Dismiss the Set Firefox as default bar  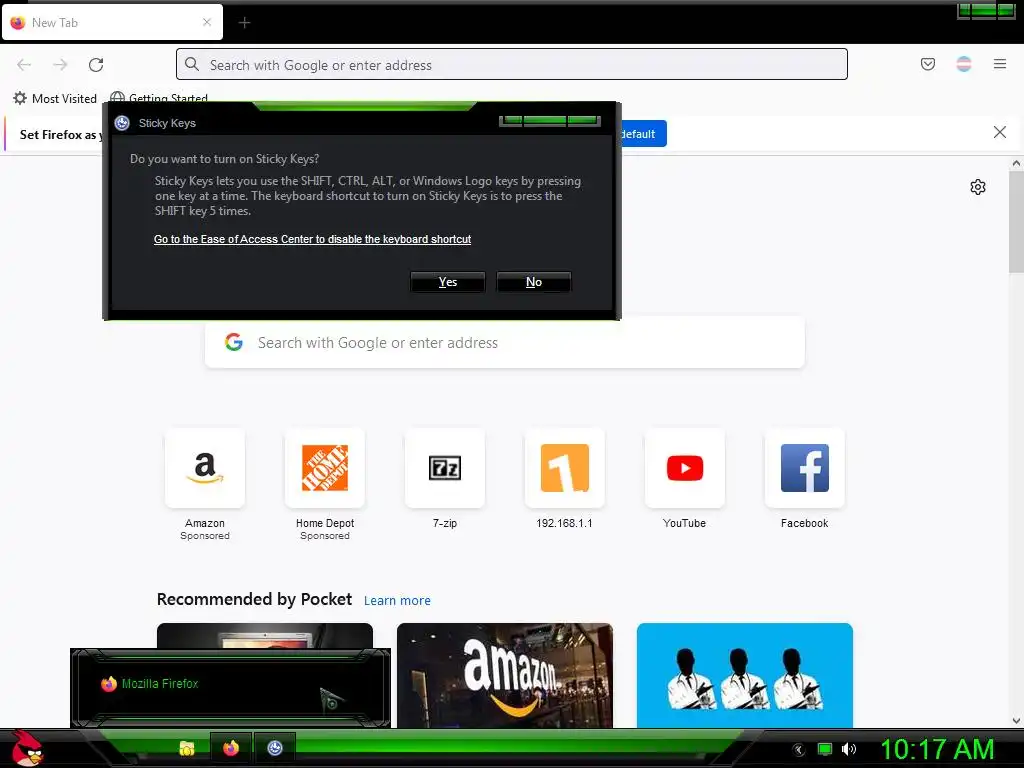(999, 133)
